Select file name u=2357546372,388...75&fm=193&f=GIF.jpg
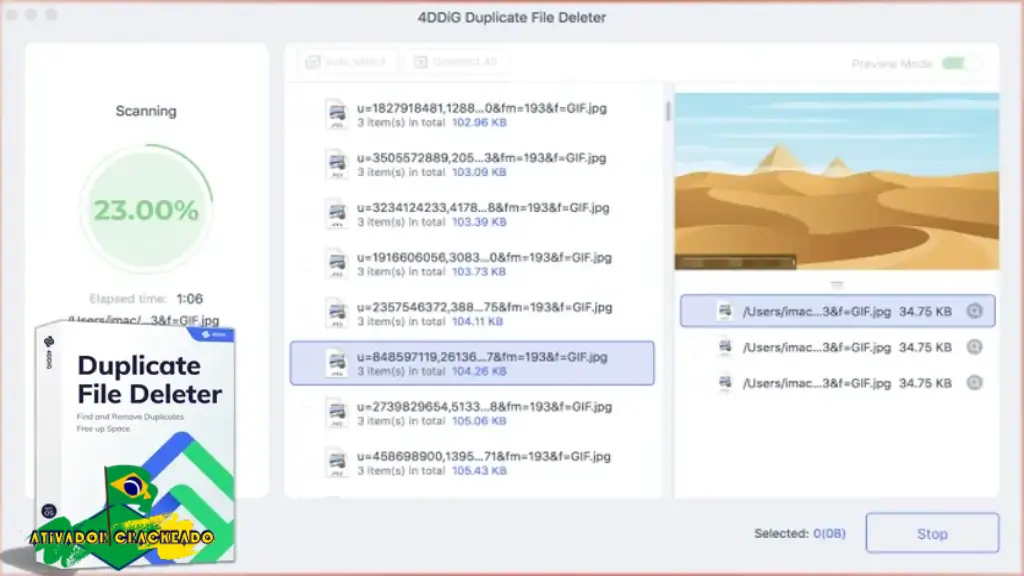Screen dimensions: 1024x576 point(485,307)
